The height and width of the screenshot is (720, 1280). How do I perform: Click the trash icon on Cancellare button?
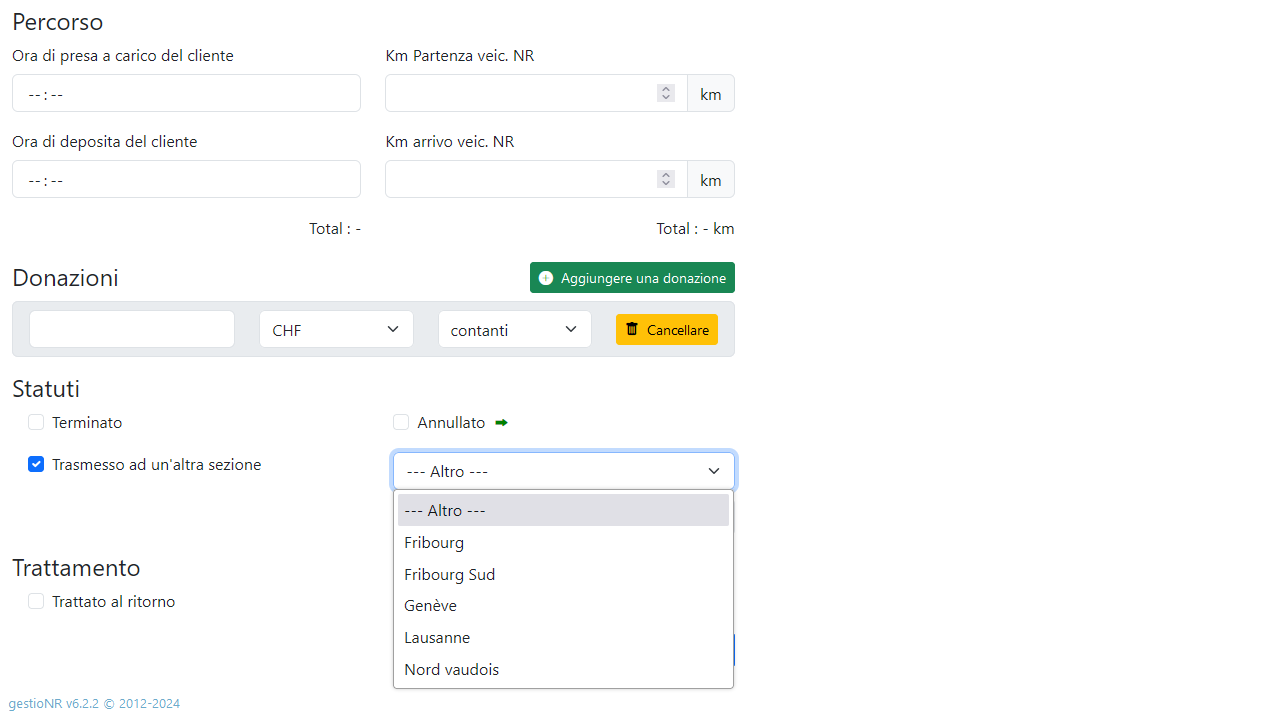tap(632, 329)
